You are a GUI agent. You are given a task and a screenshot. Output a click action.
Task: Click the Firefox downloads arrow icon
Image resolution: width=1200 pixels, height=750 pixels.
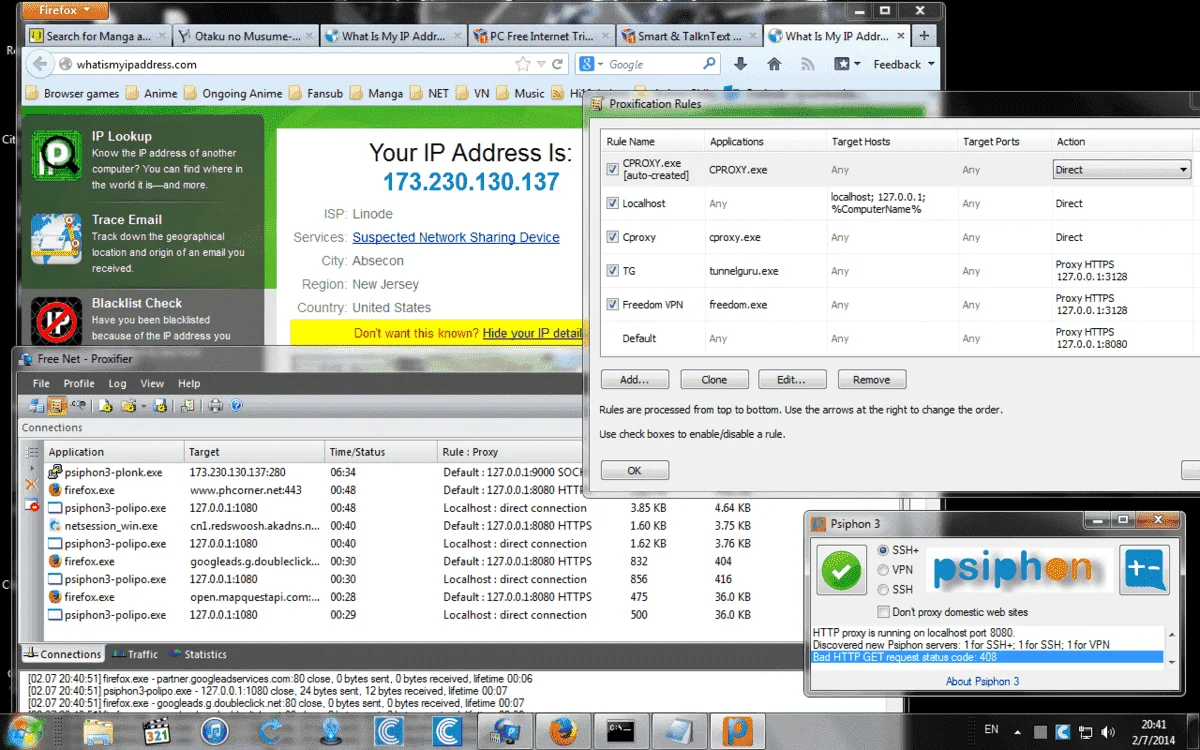(x=741, y=64)
